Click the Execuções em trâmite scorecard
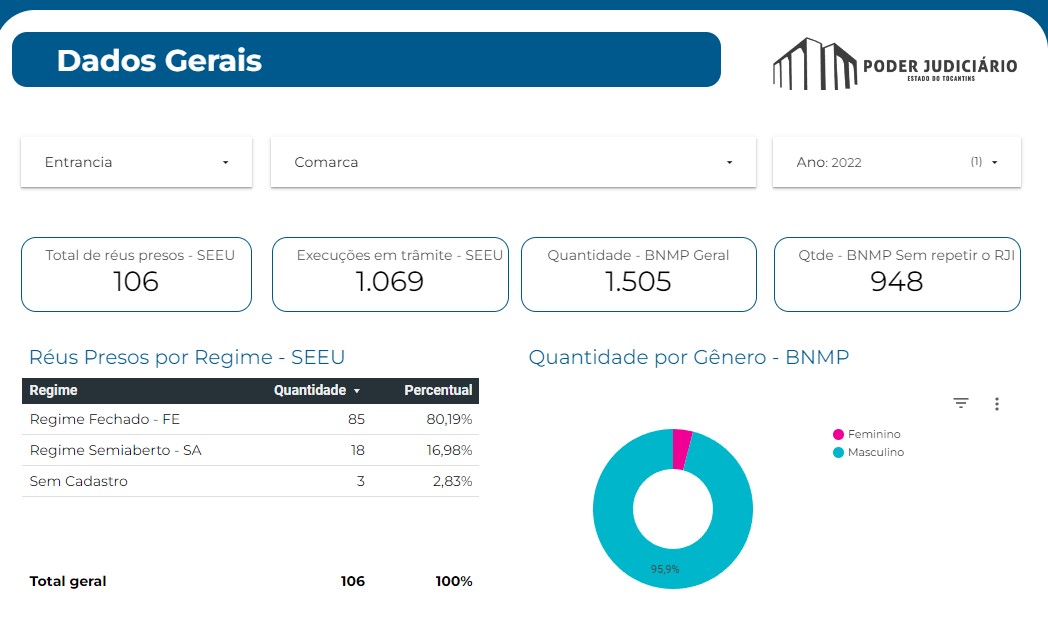The image size is (1048, 628). click(x=390, y=274)
